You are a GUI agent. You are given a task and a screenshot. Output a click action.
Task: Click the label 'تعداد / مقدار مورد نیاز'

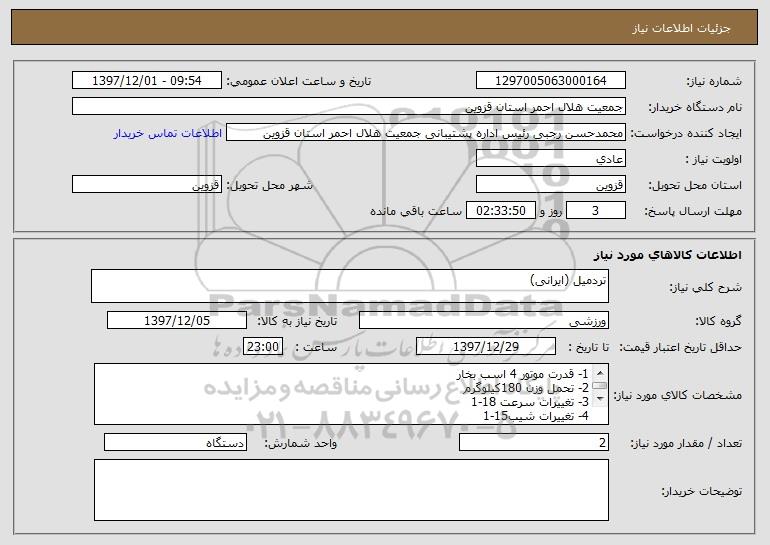[686, 443]
